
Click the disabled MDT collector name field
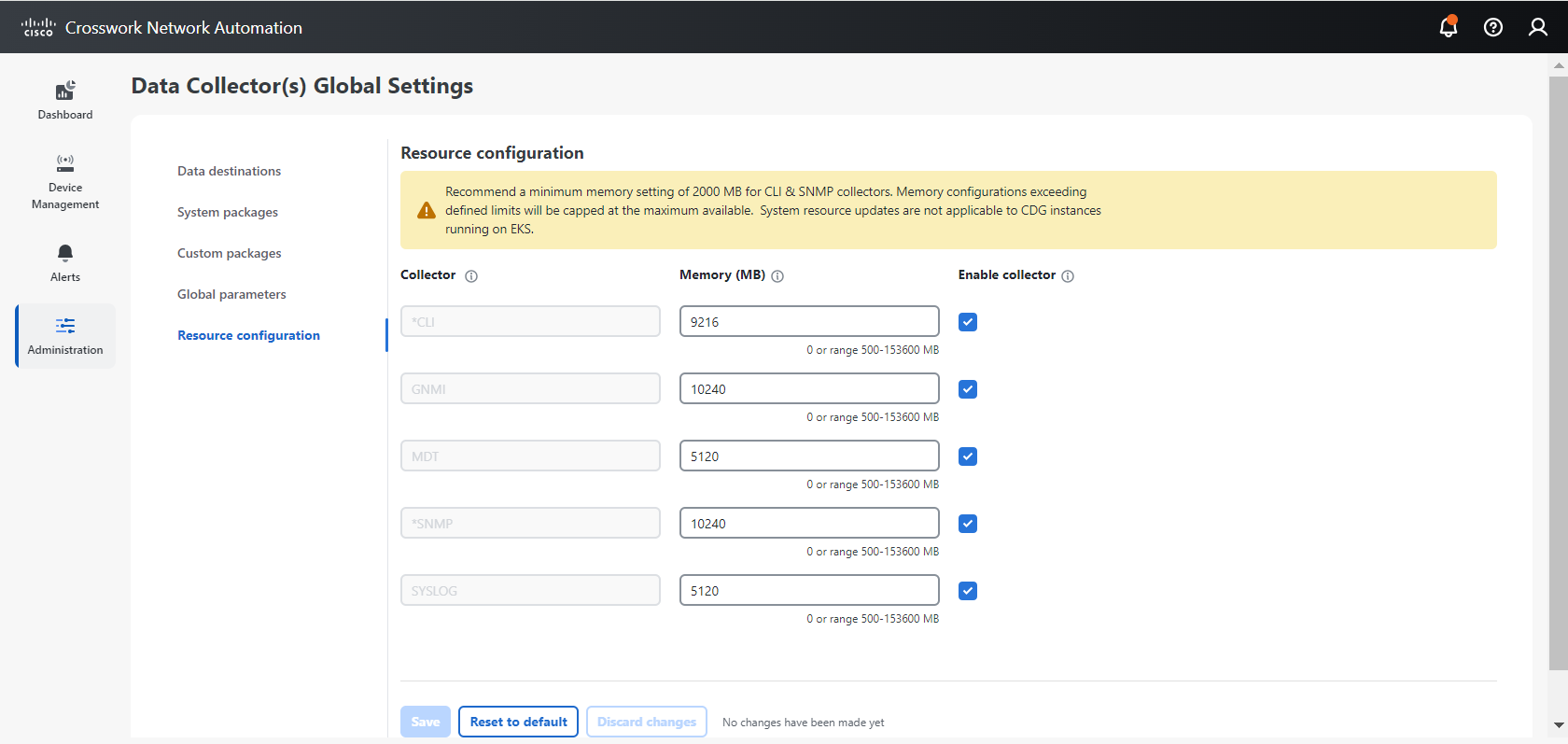click(530, 456)
